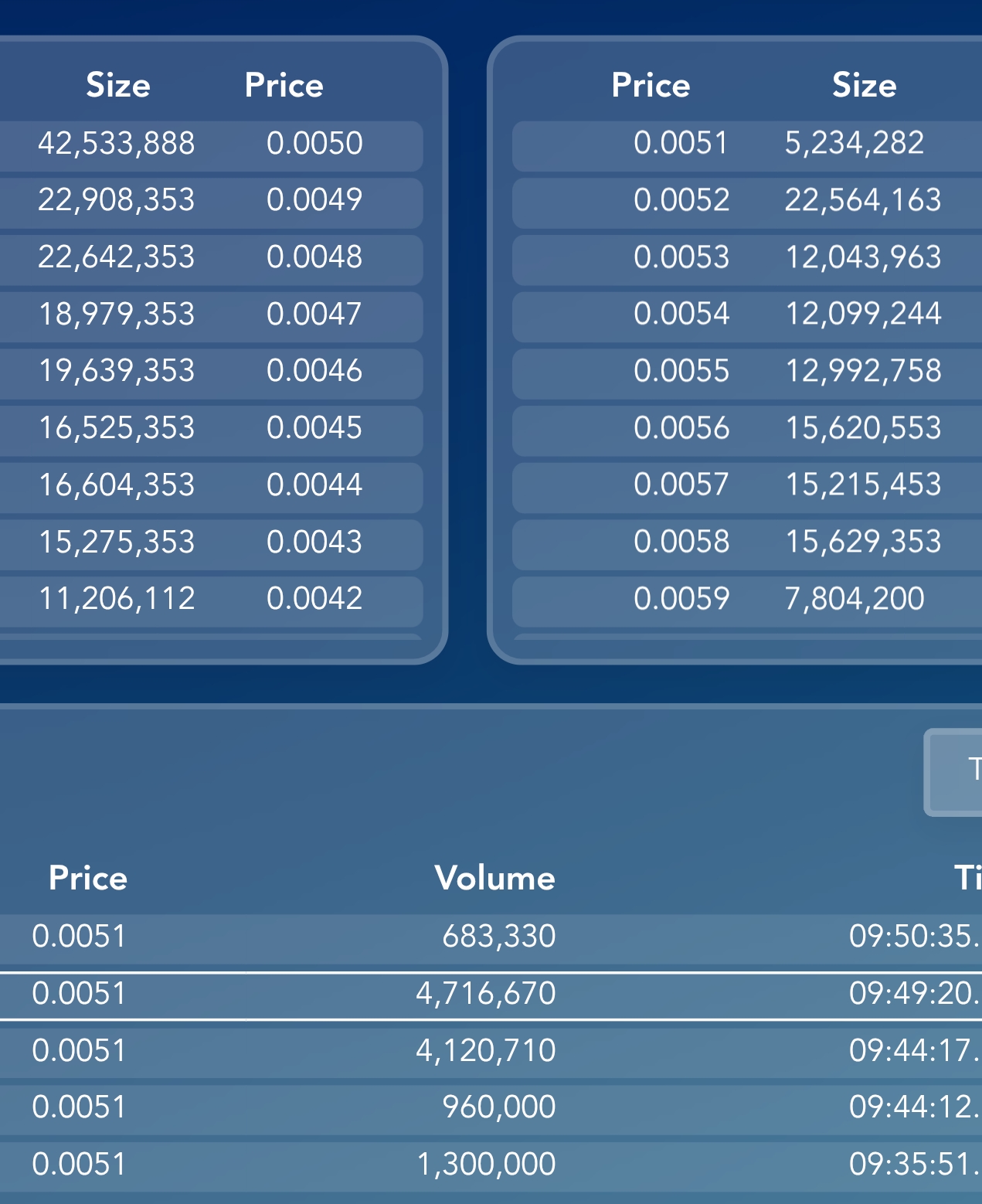Viewport: 982px width, 1204px height.
Task: Click the ask table Size header
Action: (x=864, y=85)
